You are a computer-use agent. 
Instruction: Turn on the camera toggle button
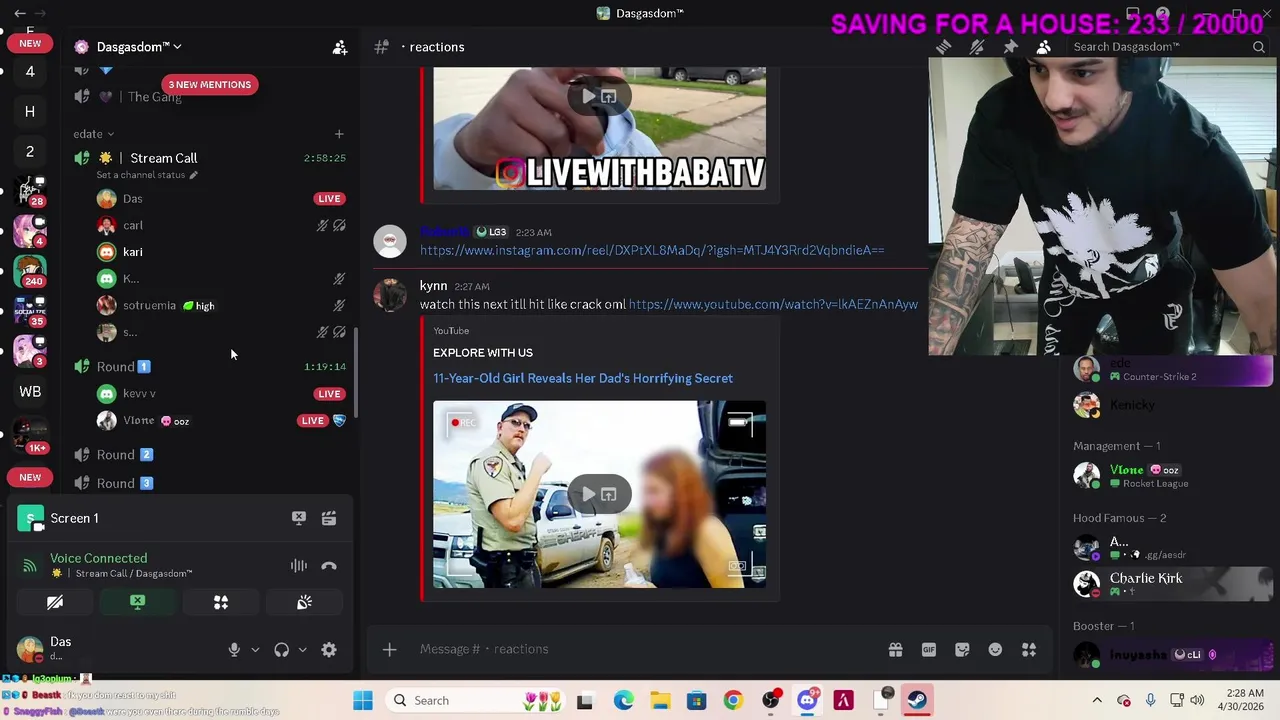pyautogui.click(x=55, y=602)
